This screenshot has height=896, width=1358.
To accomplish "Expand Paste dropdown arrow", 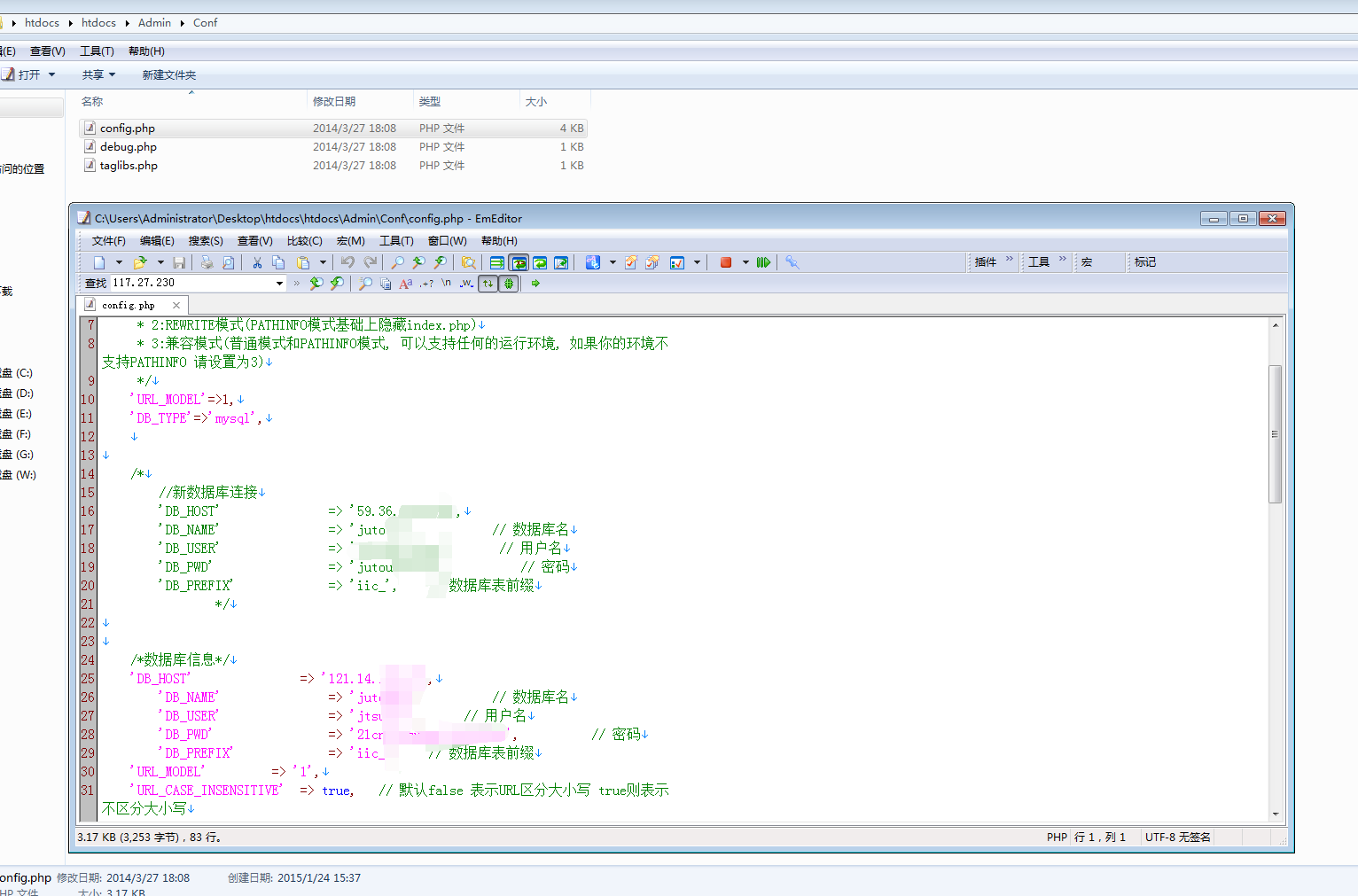I will coord(323,262).
